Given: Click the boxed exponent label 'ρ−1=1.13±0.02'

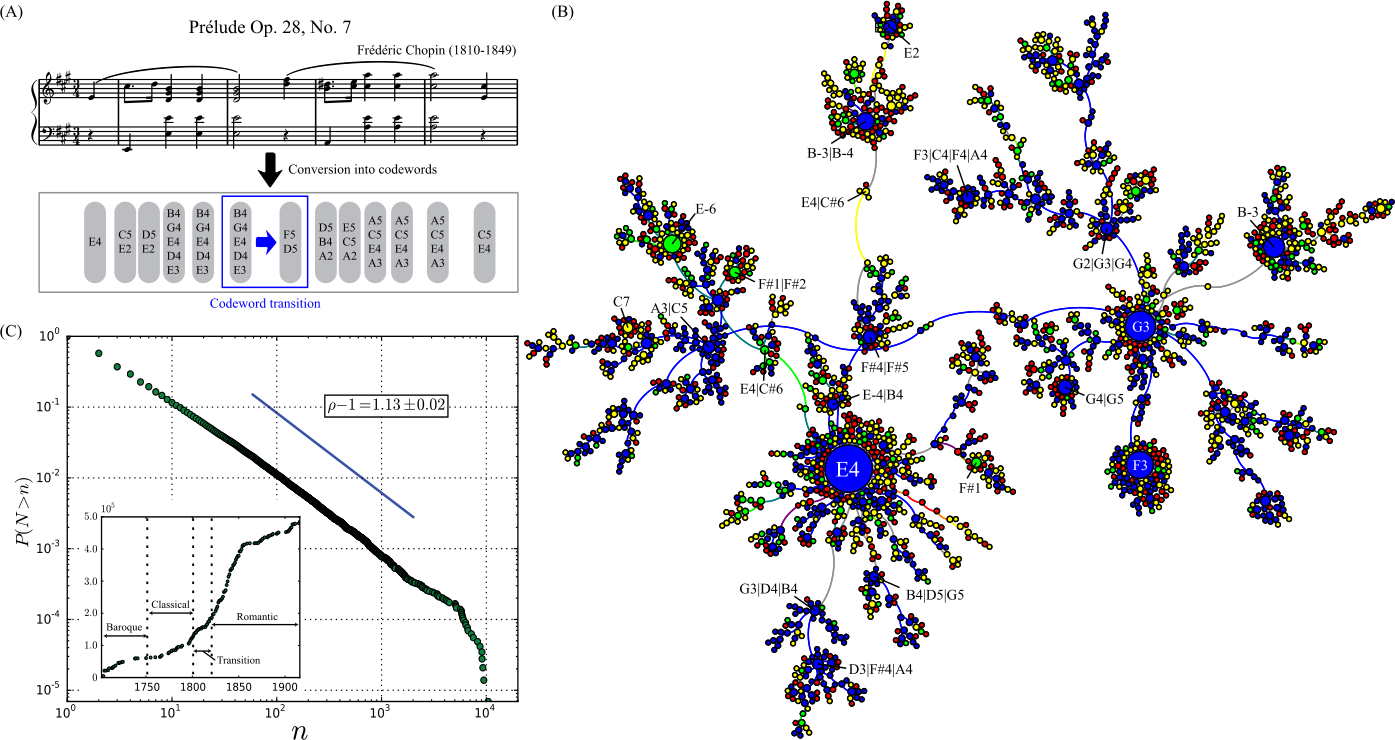Looking at the screenshot, I should coord(389,406).
